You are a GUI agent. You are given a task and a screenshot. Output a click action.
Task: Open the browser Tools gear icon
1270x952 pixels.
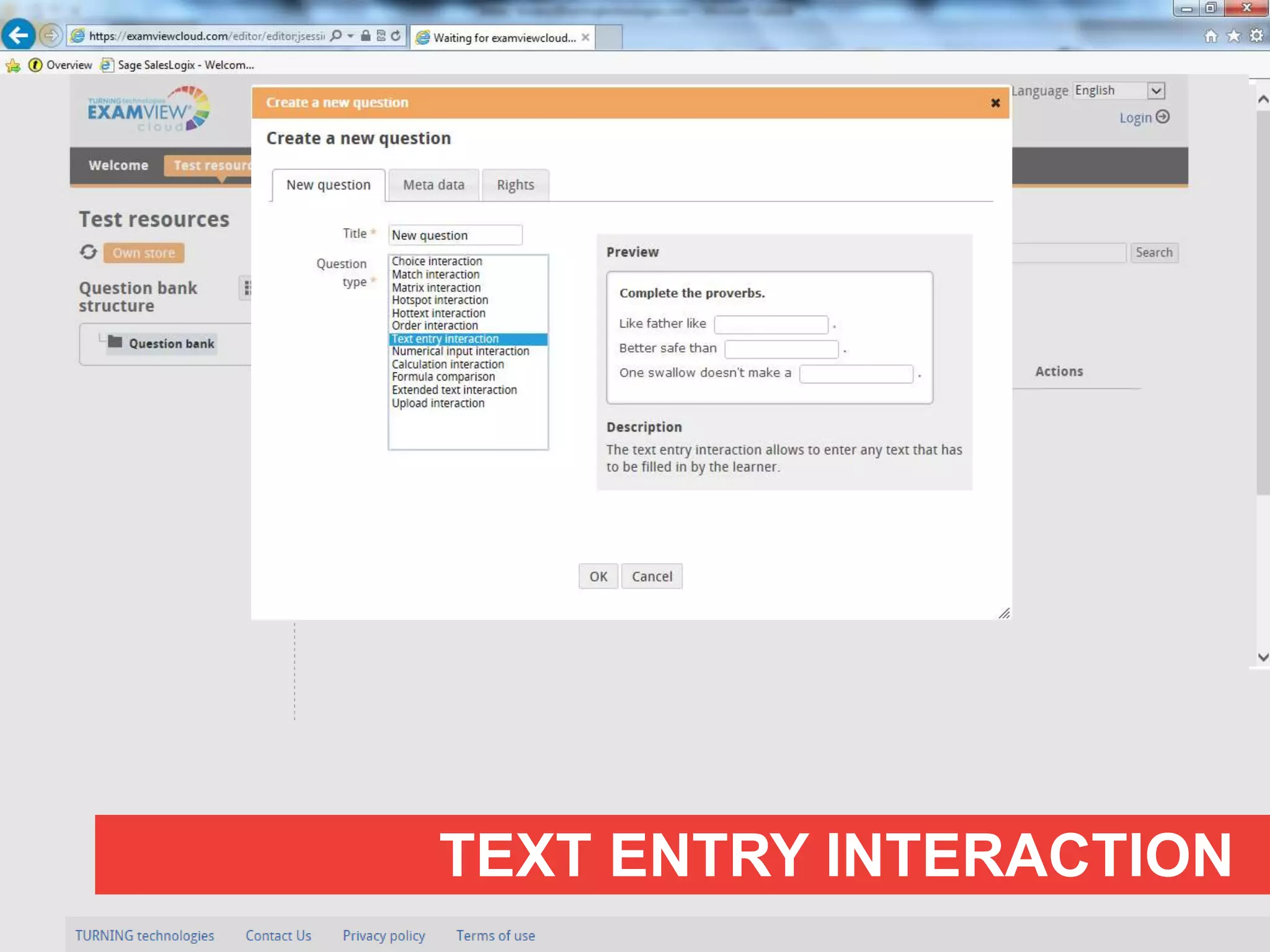(x=1256, y=36)
